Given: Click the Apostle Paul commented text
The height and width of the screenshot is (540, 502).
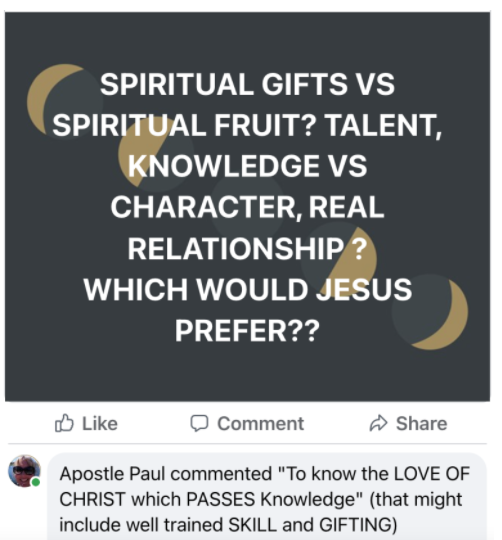Looking at the screenshot, I should point(166,474).
